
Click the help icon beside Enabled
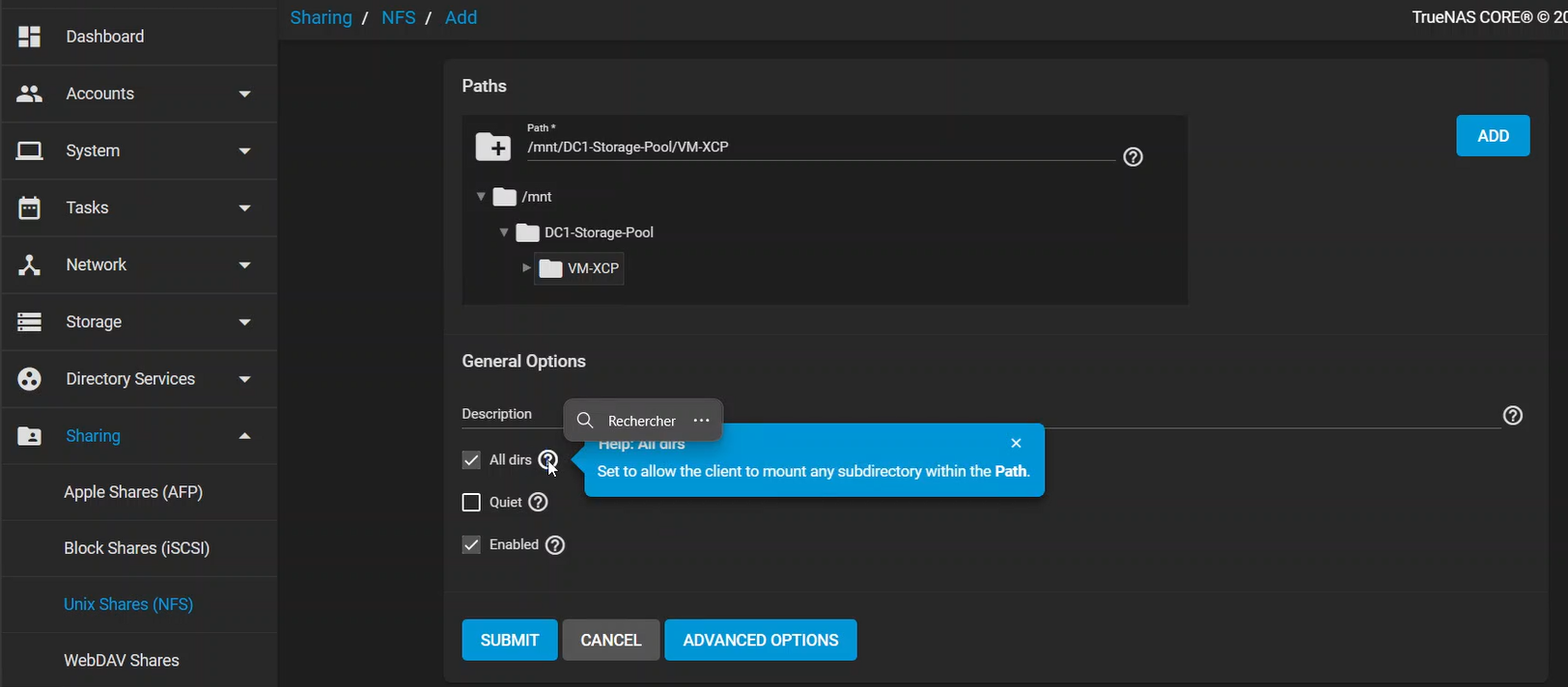pos(555,545)
